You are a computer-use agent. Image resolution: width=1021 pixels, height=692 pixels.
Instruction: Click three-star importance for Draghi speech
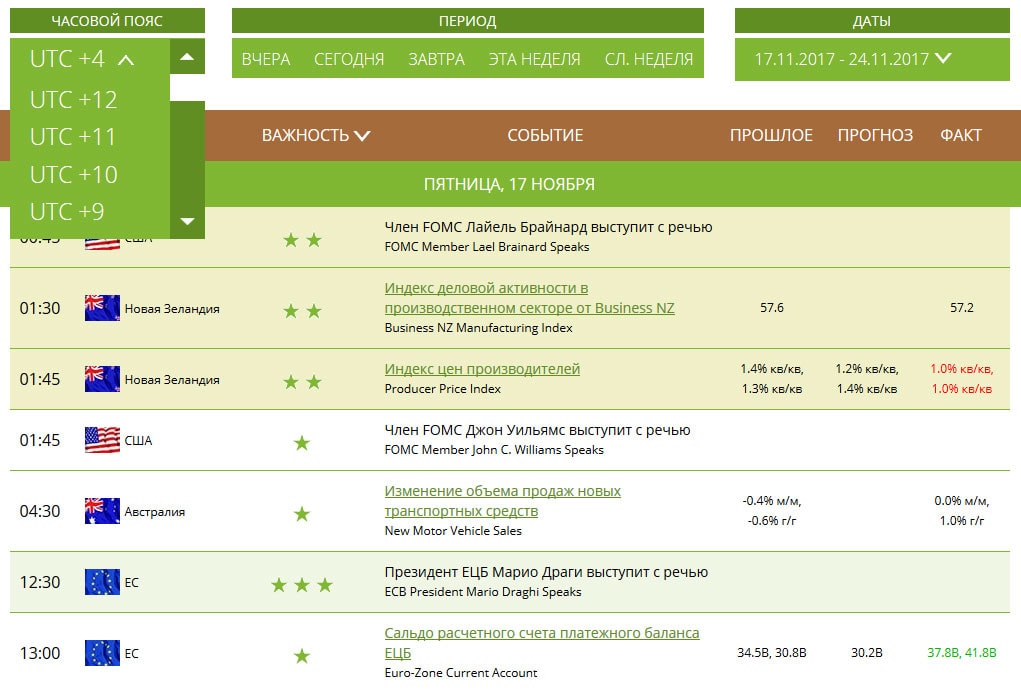point(302,585)
